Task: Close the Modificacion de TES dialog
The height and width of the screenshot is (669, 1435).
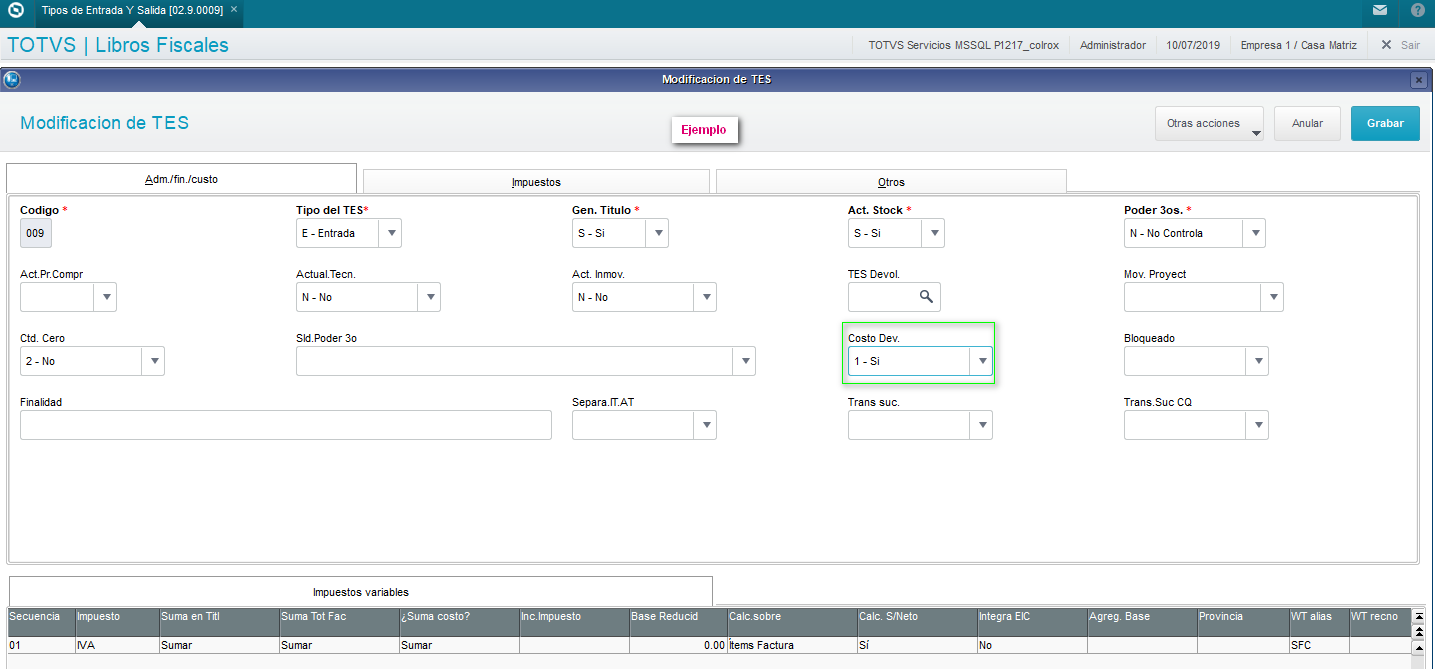Action: click(1418, 80)
